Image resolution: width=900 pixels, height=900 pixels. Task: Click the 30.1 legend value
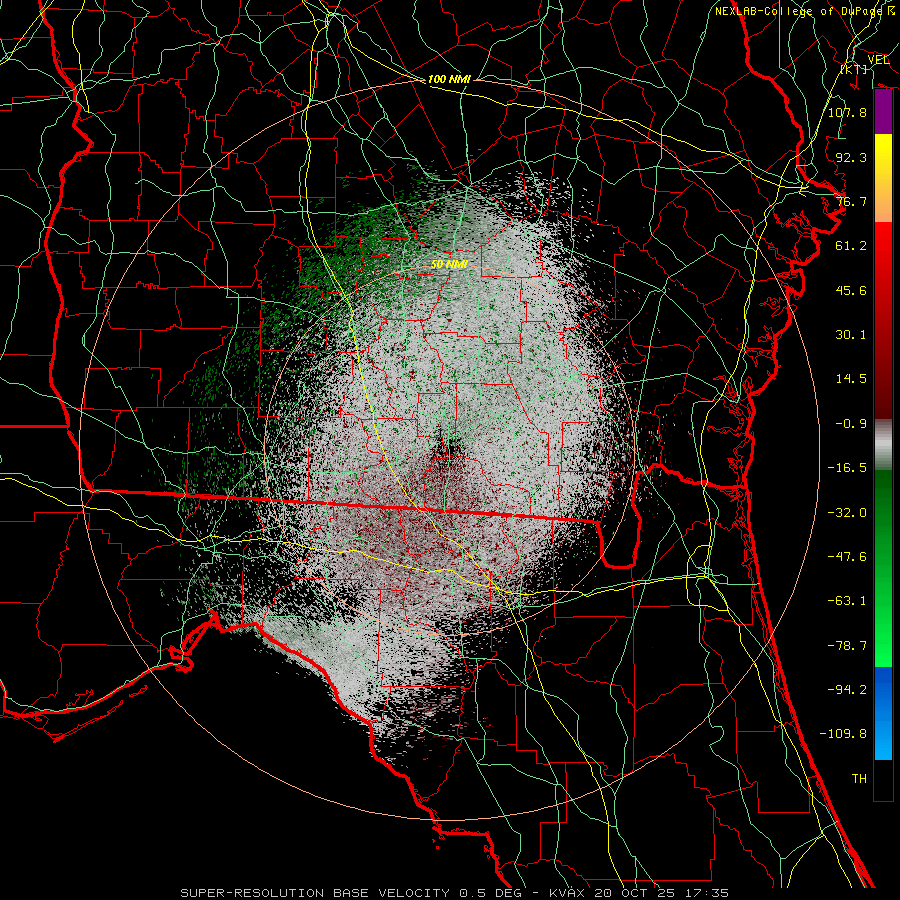(x=851, y=335)
